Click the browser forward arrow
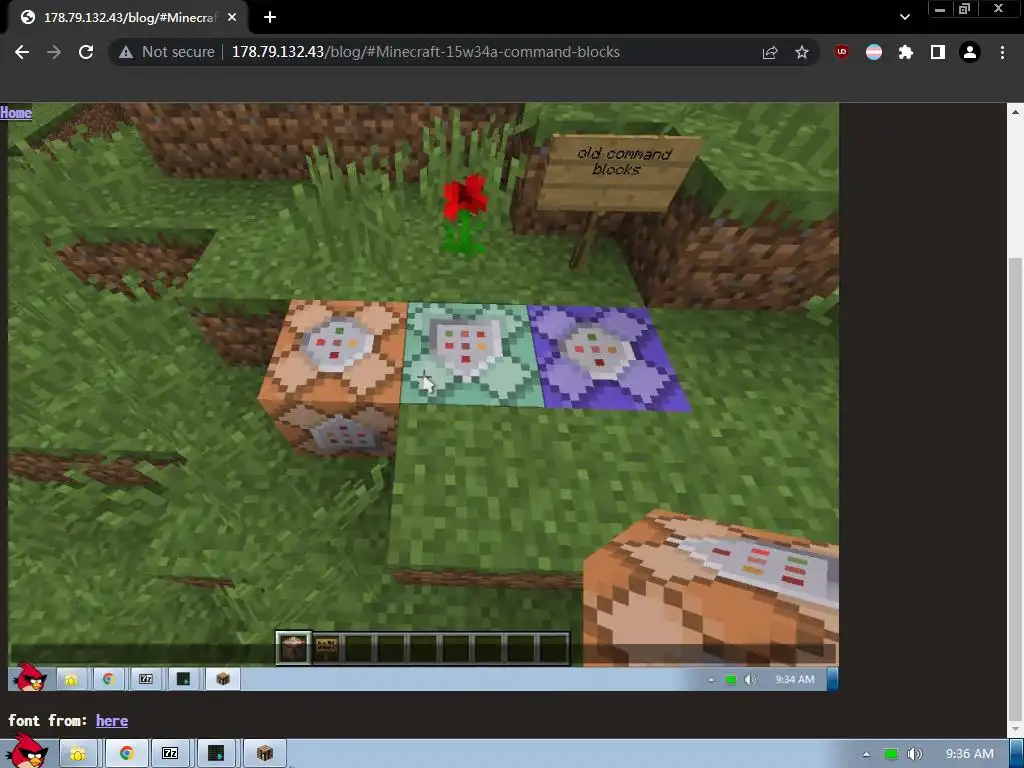This screenshot has width=1024, height=768. (x=54, y=52)
